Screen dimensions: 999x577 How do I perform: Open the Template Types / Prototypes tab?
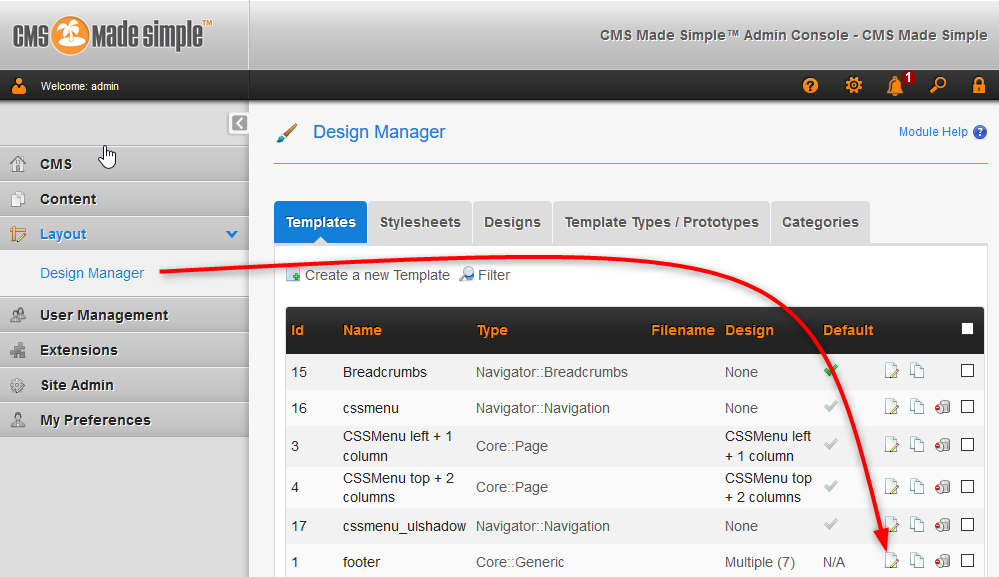tap(661, 222)
